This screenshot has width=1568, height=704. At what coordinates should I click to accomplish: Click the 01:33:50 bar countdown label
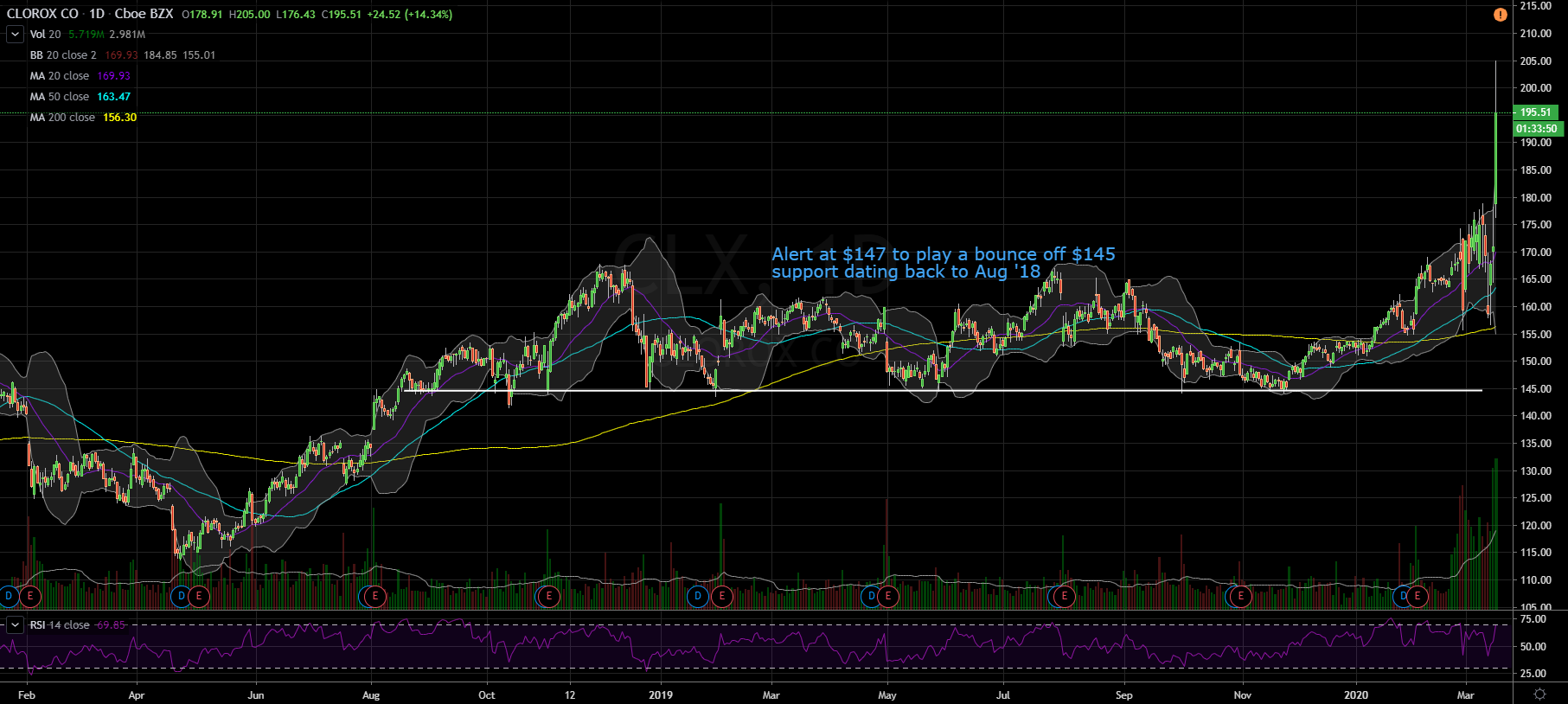coord(1538,129)
